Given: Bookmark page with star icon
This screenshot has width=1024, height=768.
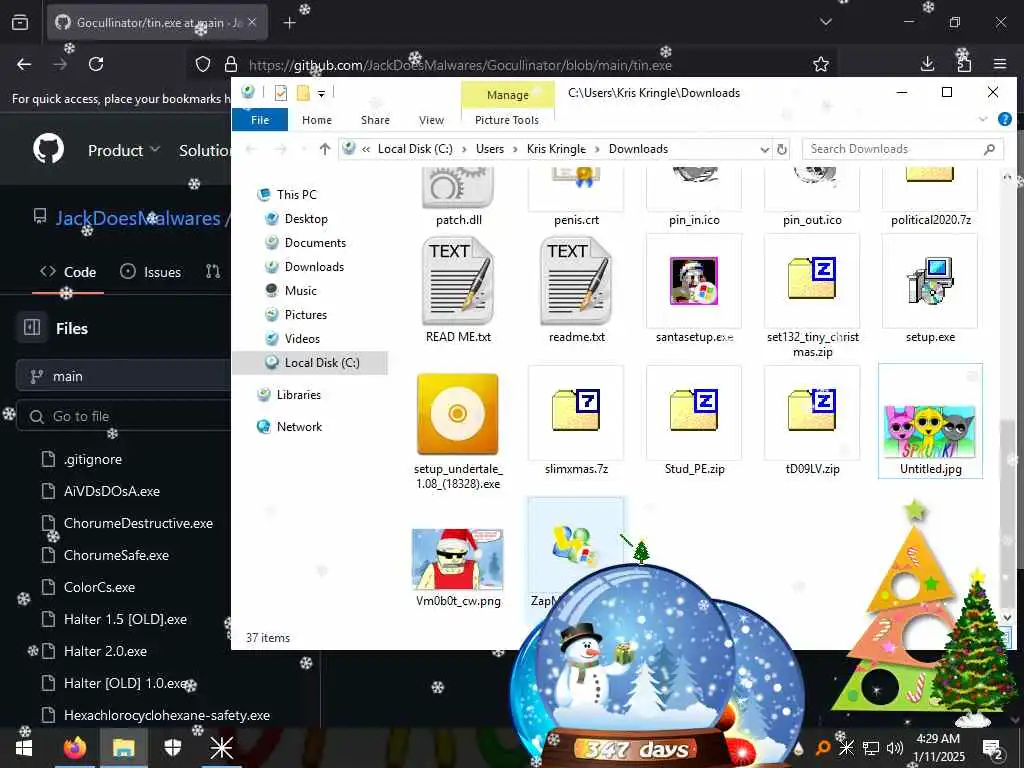Looking at the screenshot, I should coord(821,64).
